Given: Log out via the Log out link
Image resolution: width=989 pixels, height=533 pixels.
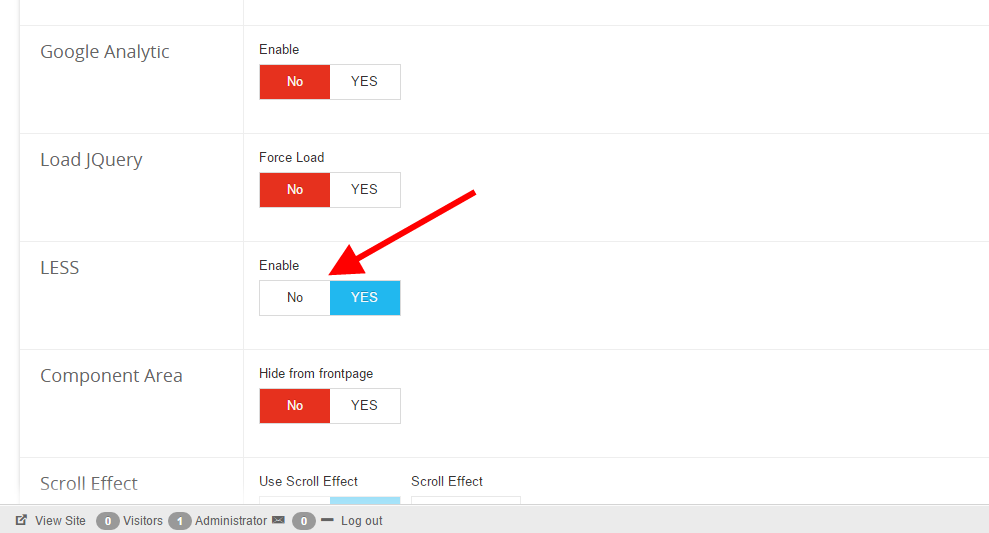Looking at the screenshot, I should pos(361,521).
